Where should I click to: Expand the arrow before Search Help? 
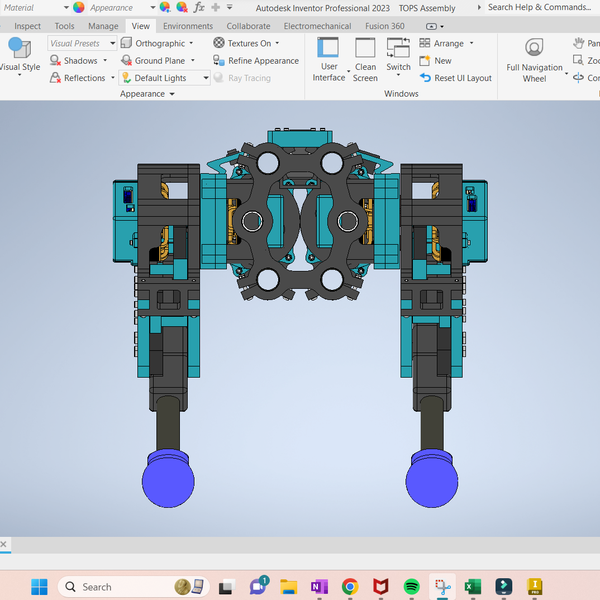(x=479, y=7)
